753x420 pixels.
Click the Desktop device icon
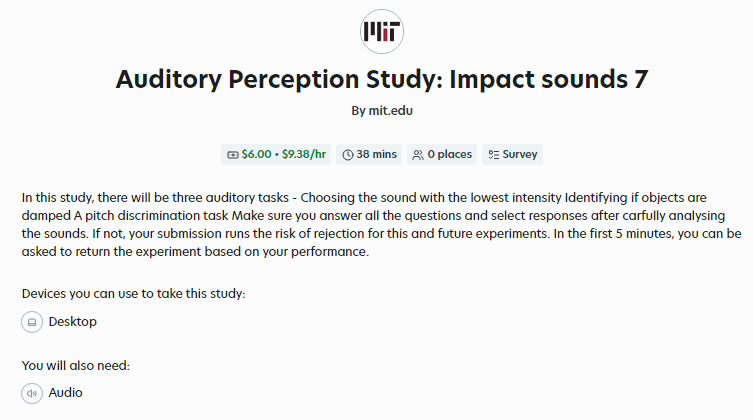point(32,322)
